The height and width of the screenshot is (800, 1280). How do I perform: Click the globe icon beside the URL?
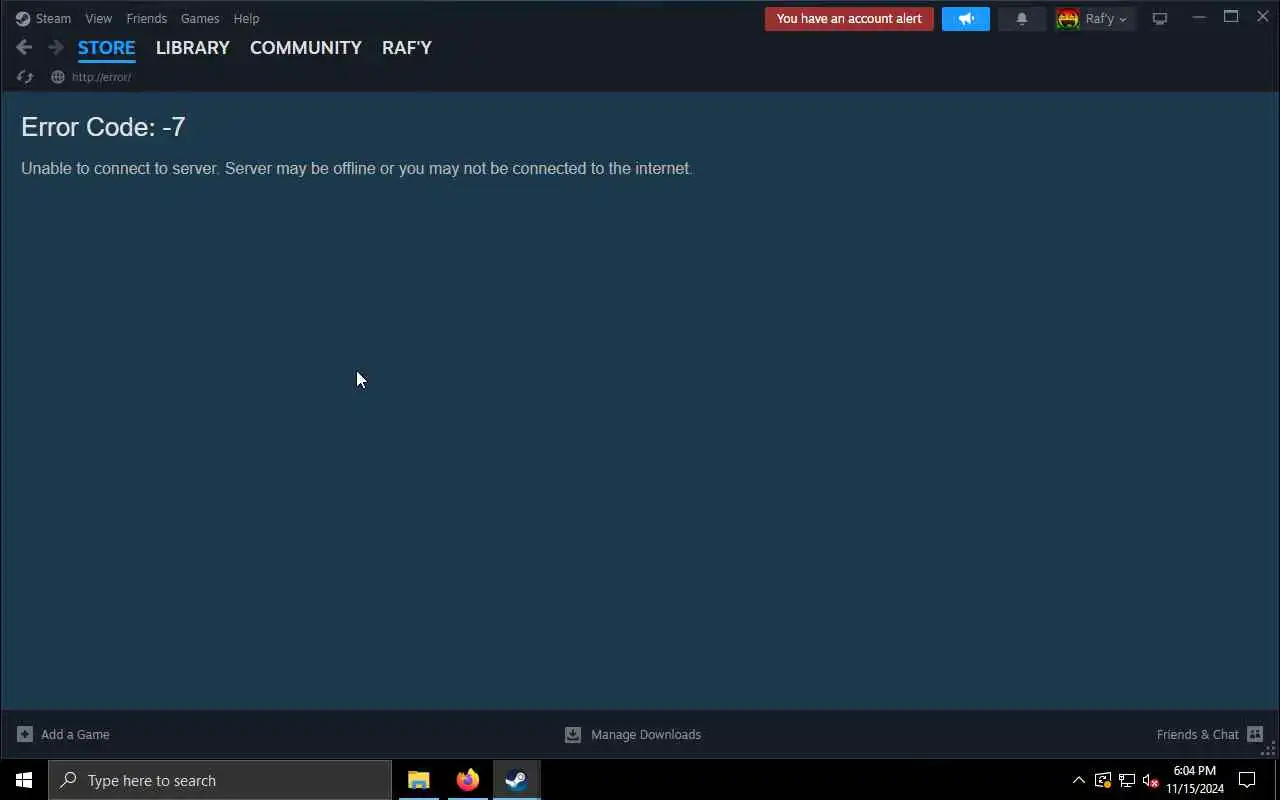pos(58,77)
